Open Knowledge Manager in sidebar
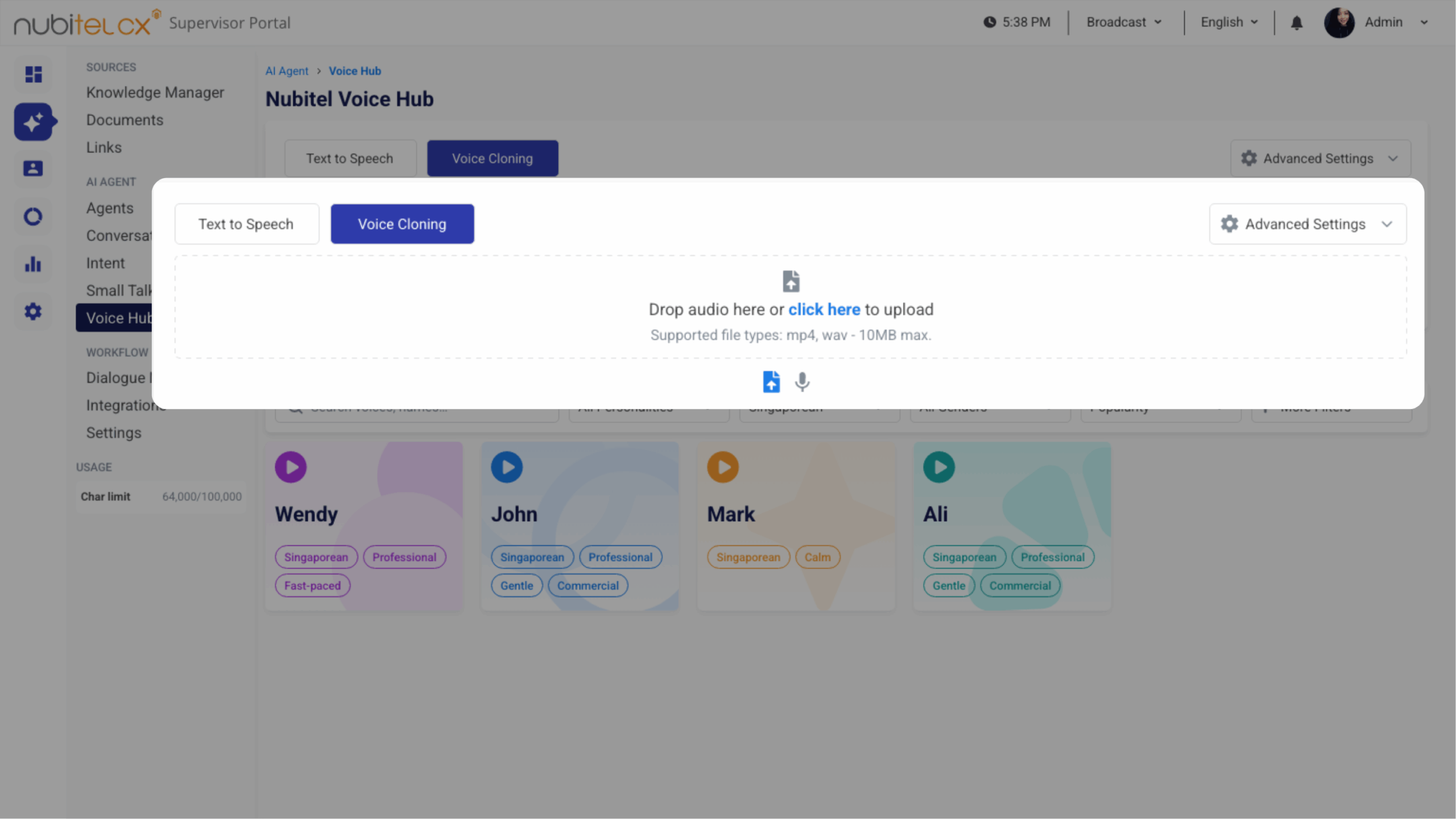The width and height of the screenshot is (1456, 819). click(155, 92)
